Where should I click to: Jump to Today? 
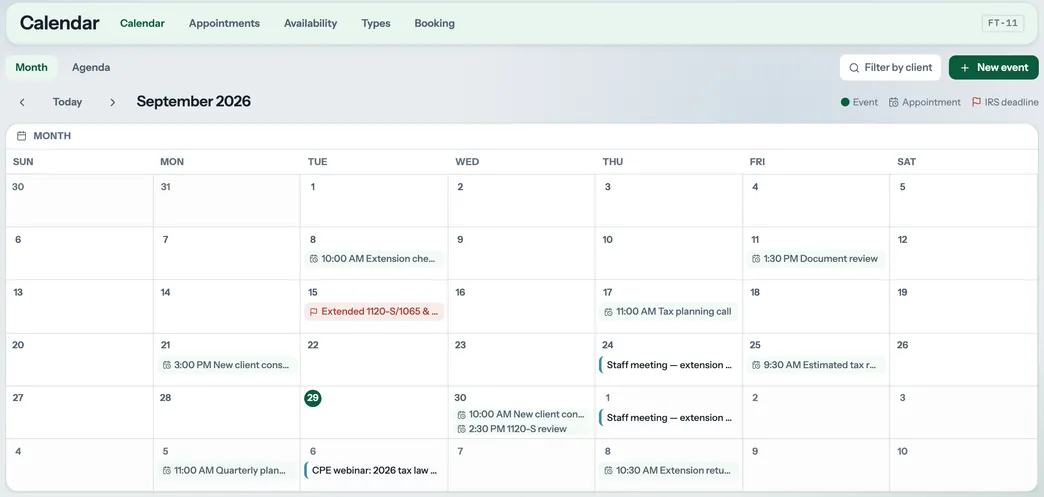pos(67,102)
